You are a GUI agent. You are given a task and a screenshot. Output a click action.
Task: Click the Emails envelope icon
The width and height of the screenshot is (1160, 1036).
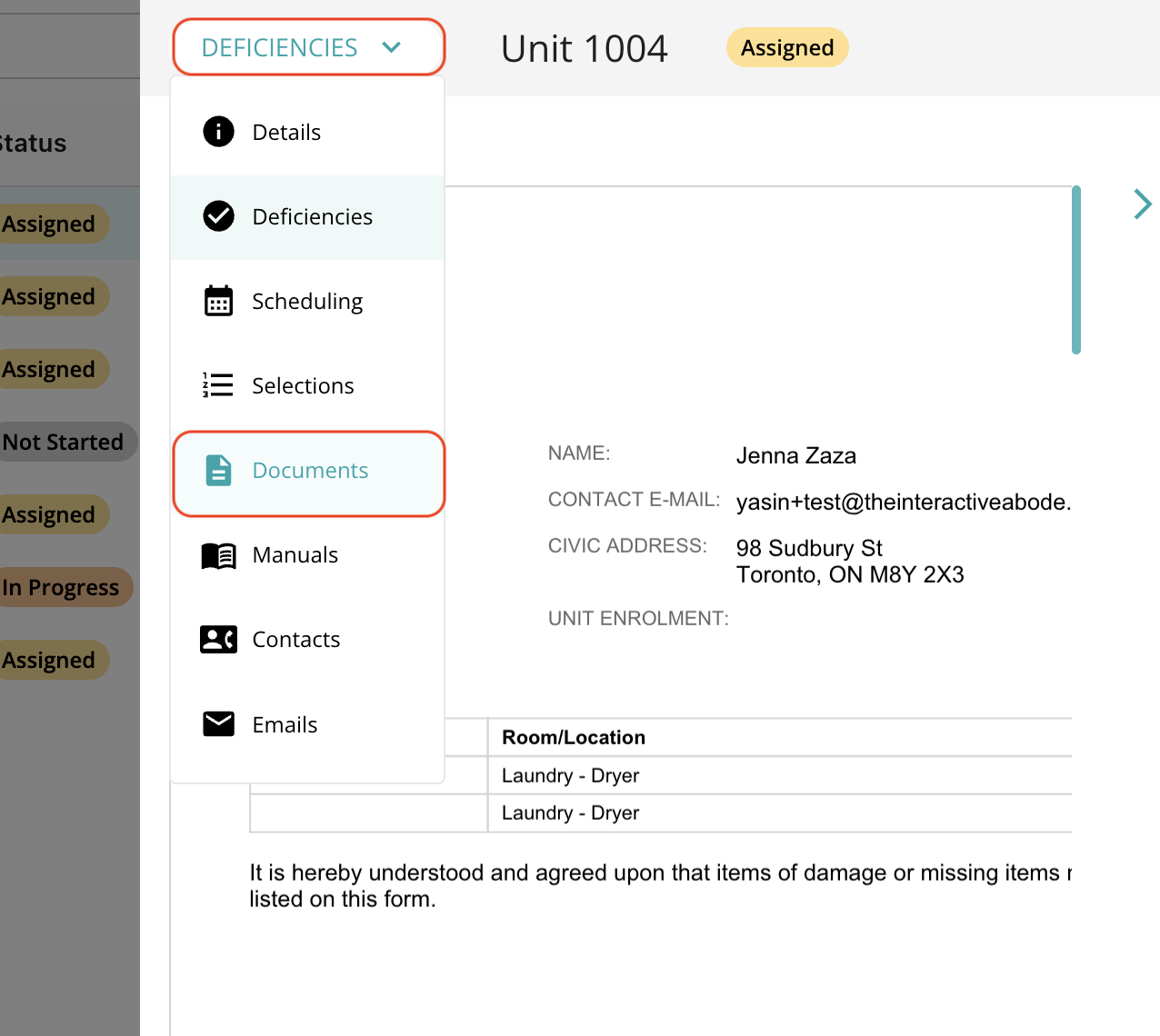click(218, 724)
